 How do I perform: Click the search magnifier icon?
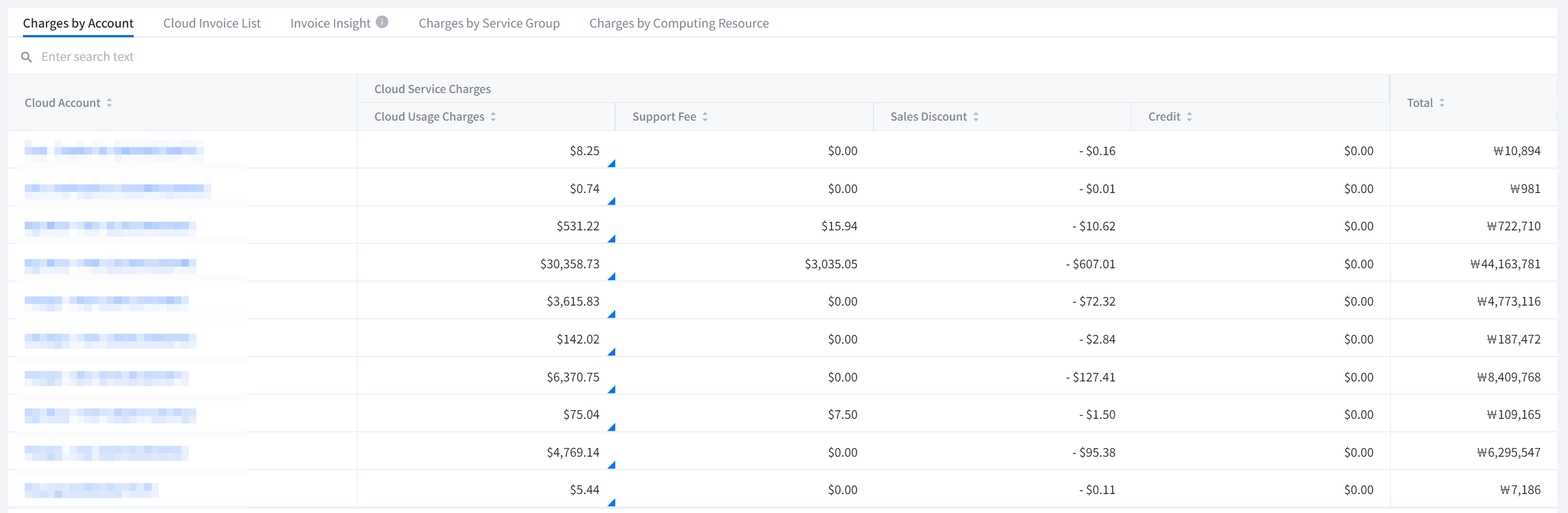pyautogui.click(x=26, y=57)
